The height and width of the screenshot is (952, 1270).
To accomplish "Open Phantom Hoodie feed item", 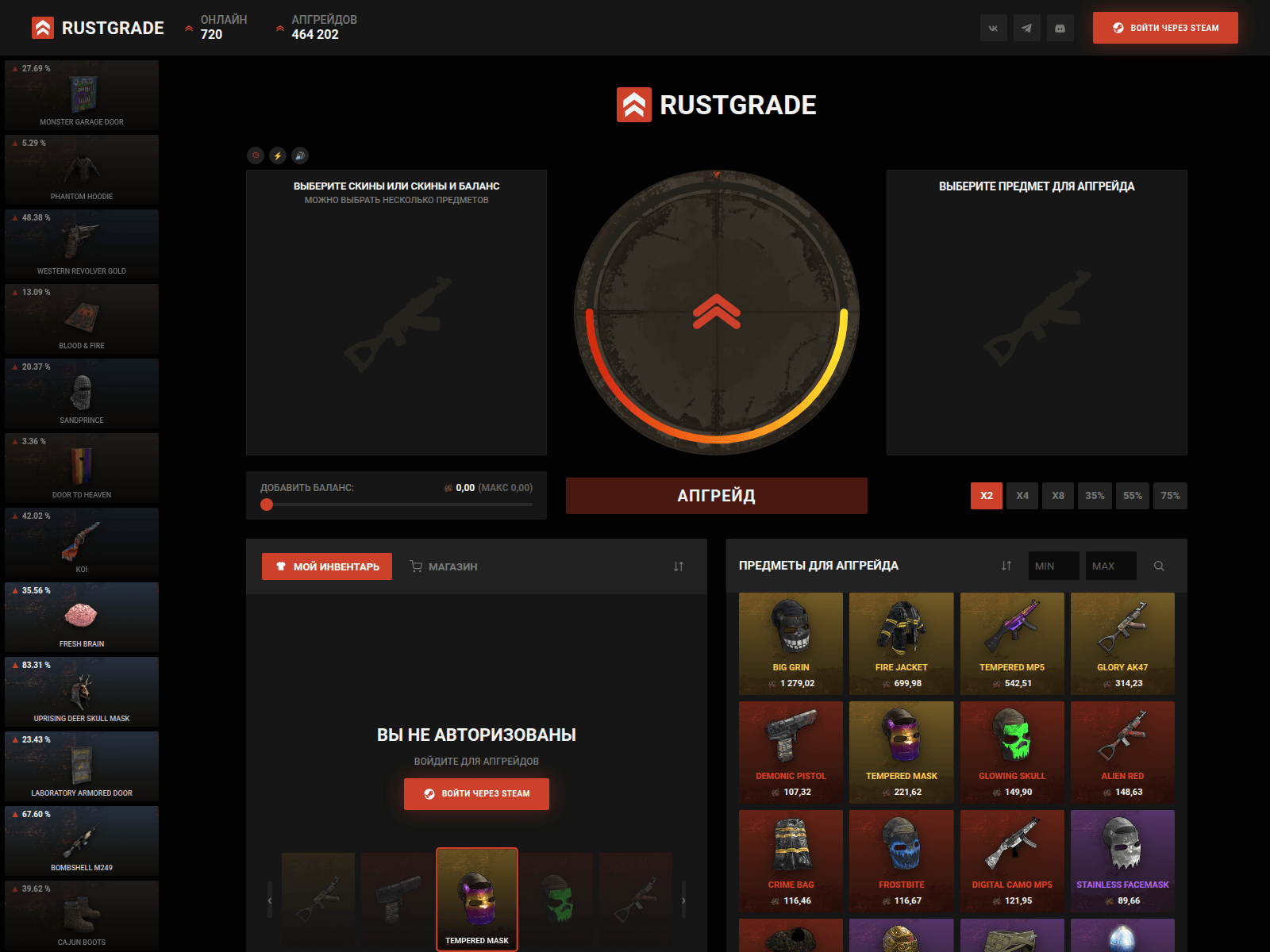I will (82, 170).
